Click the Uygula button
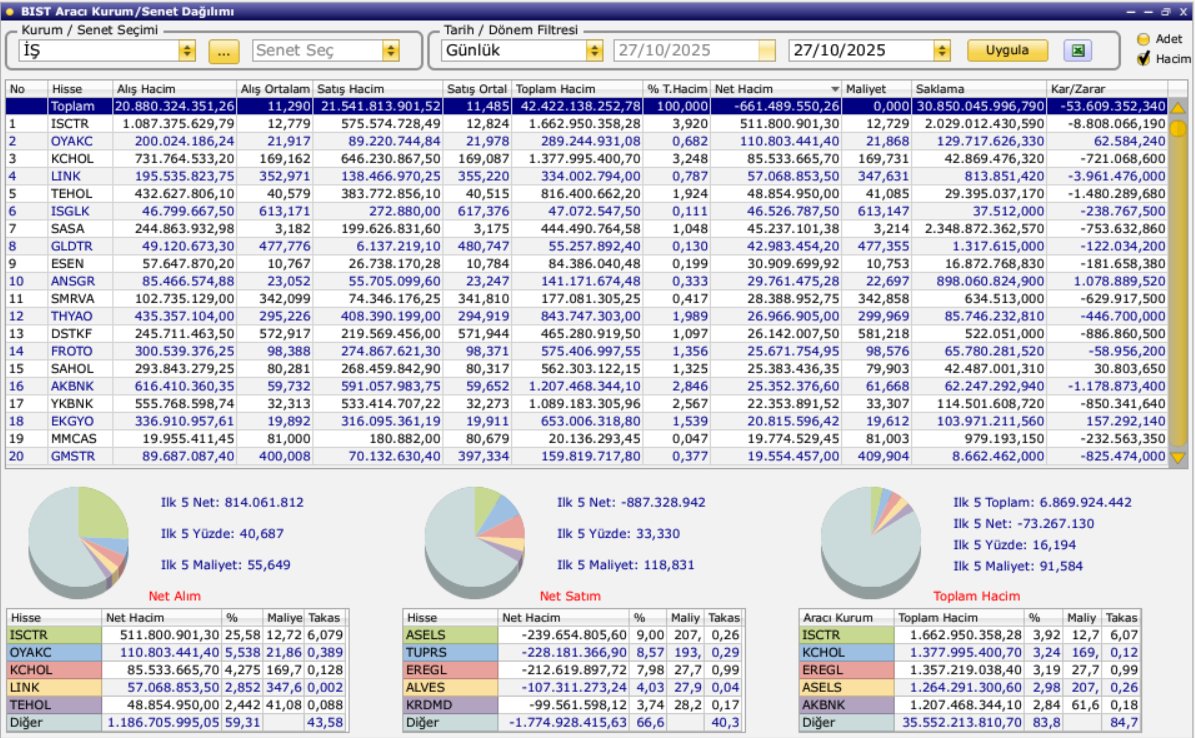Image resolution: width=1195 pixels, height=738 pixels. click(1007, 50)
